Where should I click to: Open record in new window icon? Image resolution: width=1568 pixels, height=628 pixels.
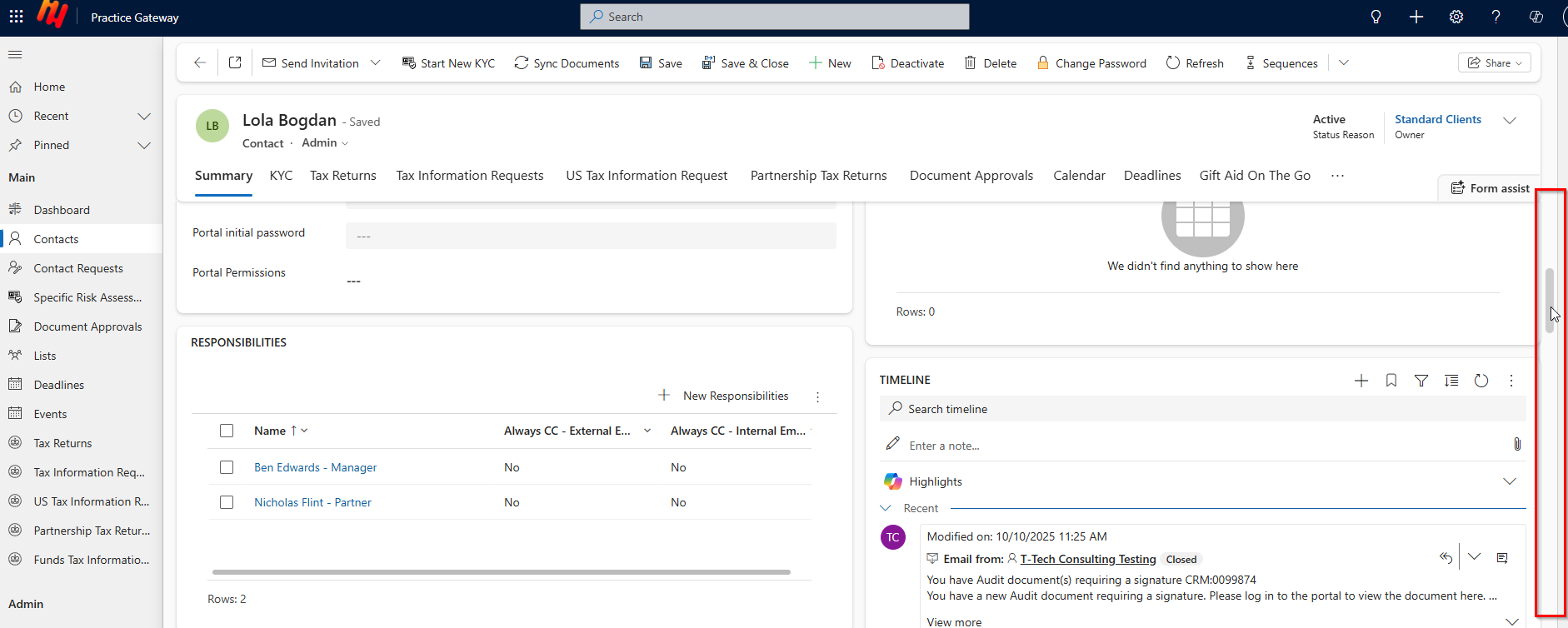[x=235, y=63]
